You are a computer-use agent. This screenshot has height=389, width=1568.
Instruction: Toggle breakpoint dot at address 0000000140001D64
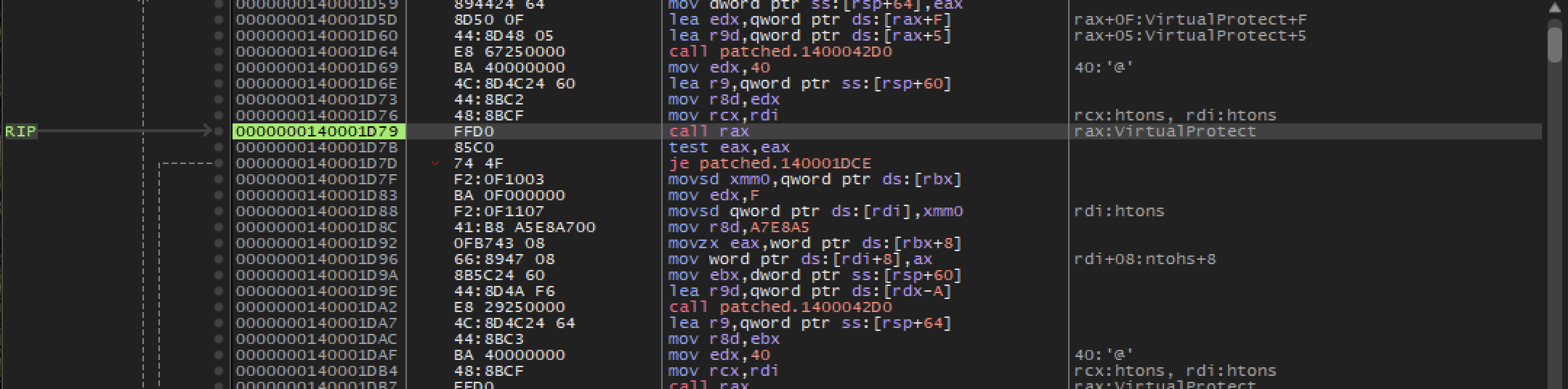click(x=219, y=52)
